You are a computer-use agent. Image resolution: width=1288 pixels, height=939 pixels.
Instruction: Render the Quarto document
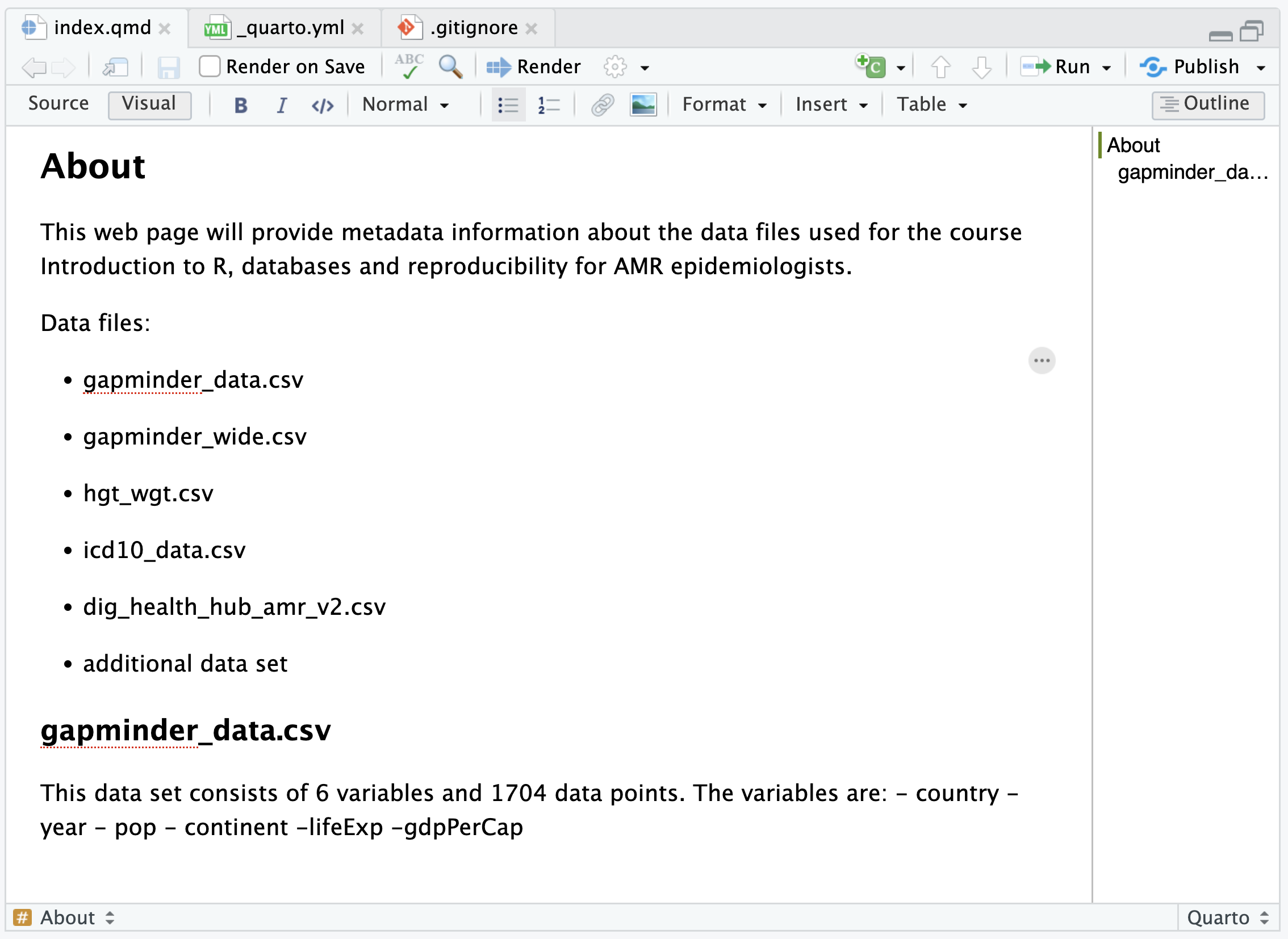pos(533,67)
